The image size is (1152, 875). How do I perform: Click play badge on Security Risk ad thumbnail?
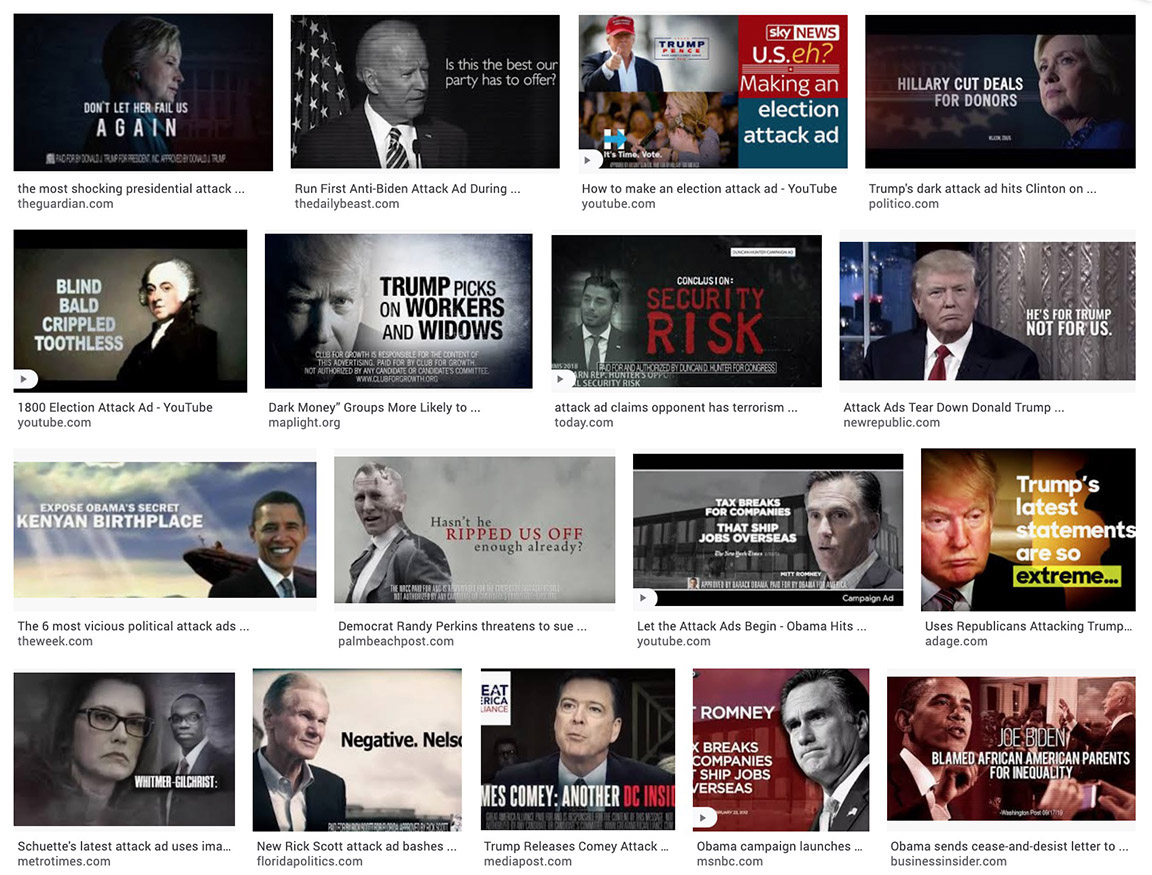point(561,379)
